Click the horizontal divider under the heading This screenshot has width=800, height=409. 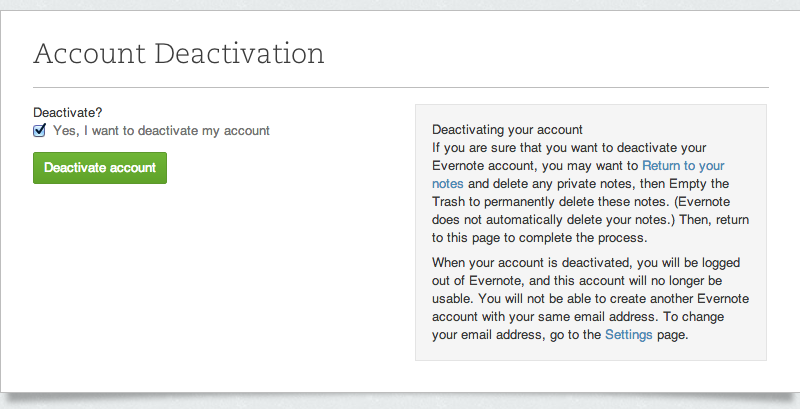[400, 88]
